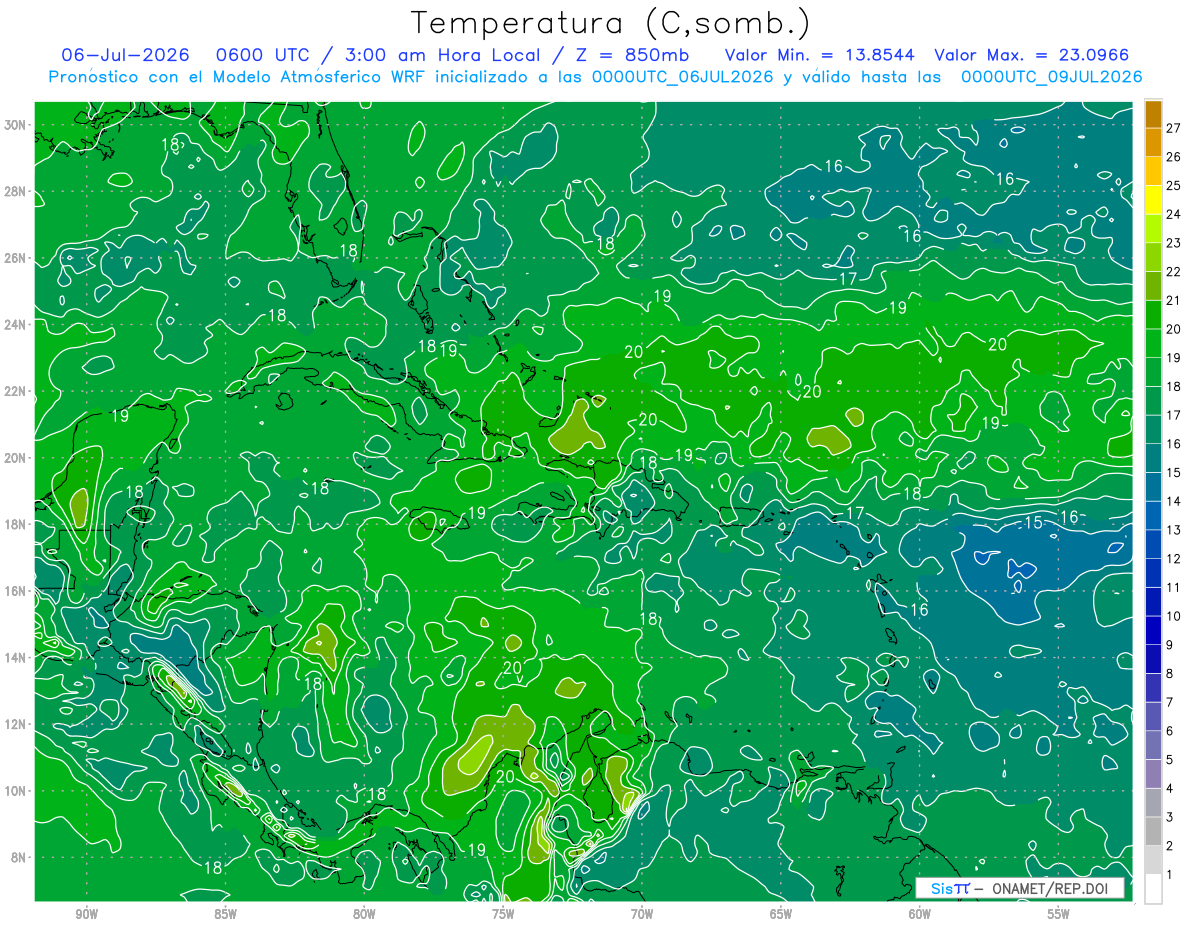
Task: Click 'Valor Max. = 23.0966' readout
Action: click(1032, 55)
